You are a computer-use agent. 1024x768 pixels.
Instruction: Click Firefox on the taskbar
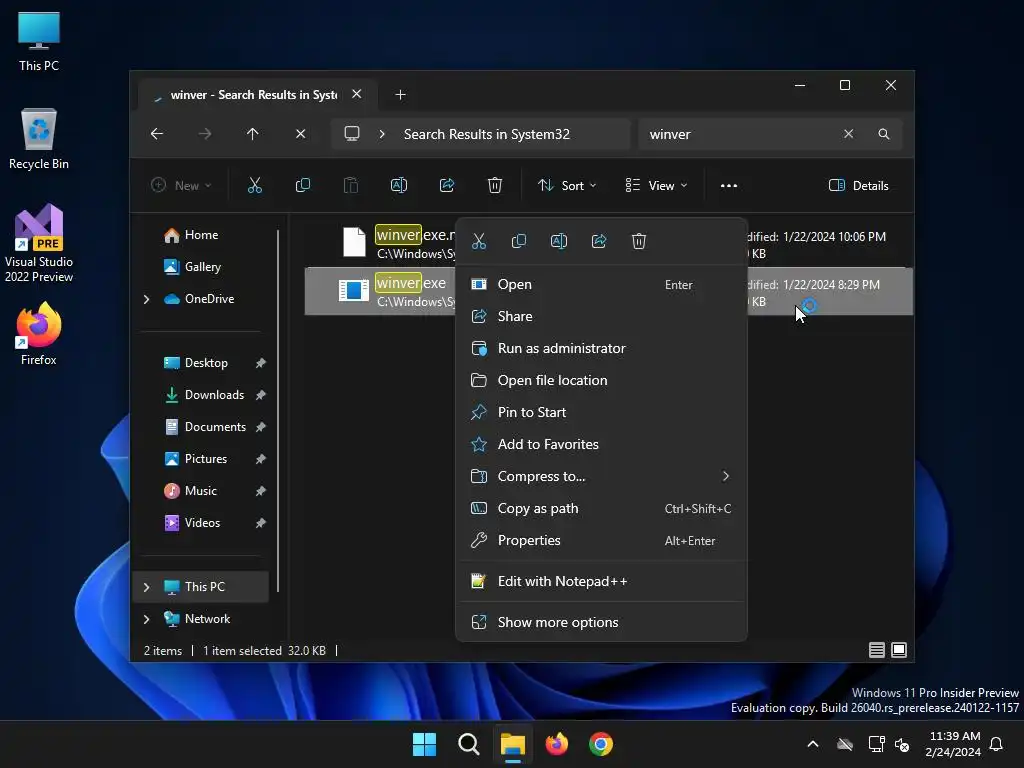coord(556,744)
